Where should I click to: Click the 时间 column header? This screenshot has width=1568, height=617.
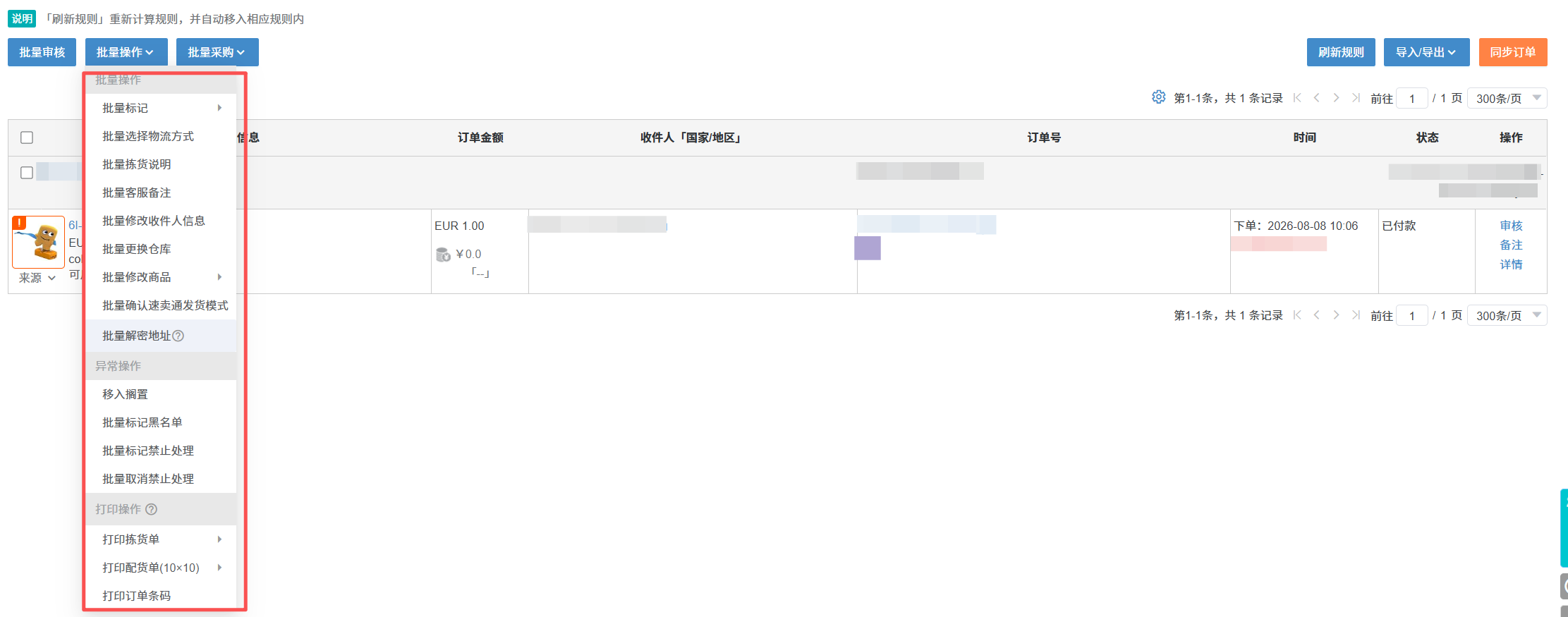pyautogui.click(x=1305, y=138)
